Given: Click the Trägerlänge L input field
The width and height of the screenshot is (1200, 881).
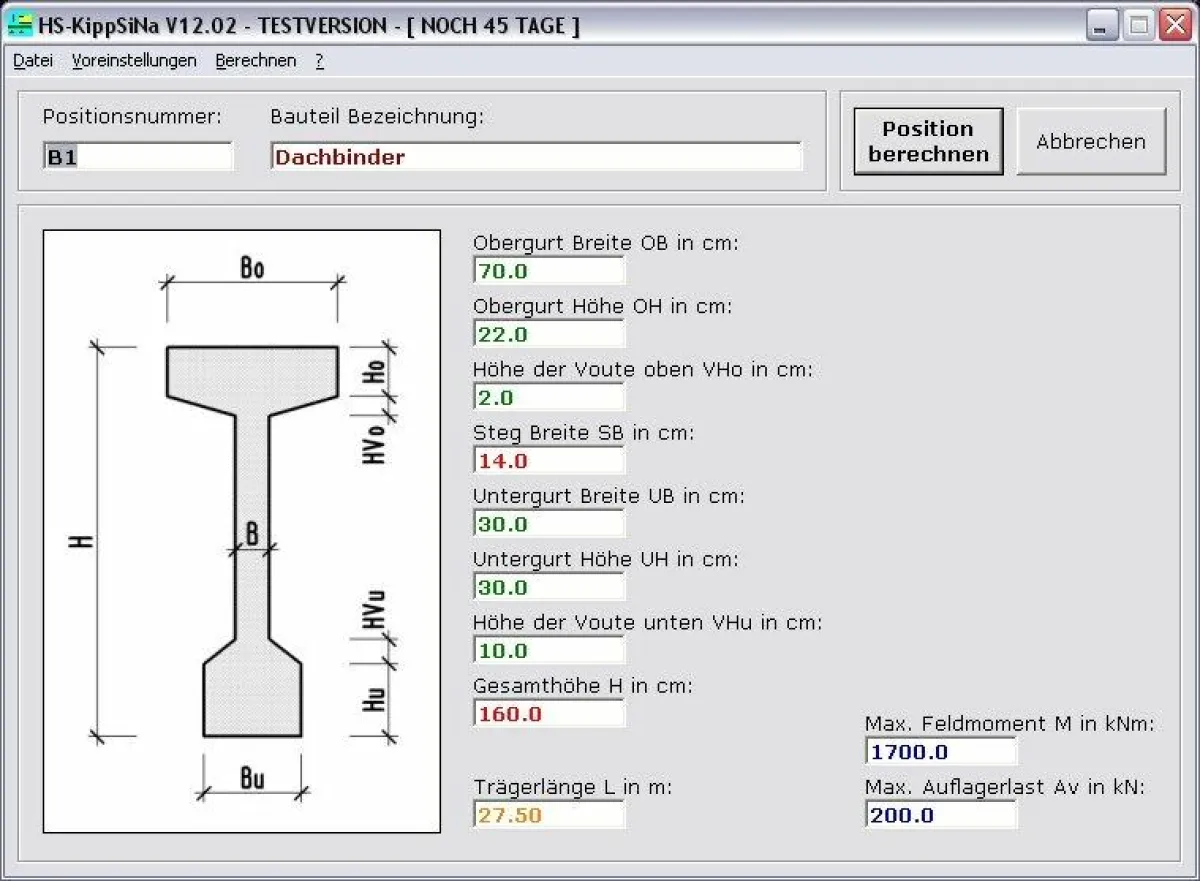Looking at the screenshot, I should pyautogui.click(x=549, y=815).
